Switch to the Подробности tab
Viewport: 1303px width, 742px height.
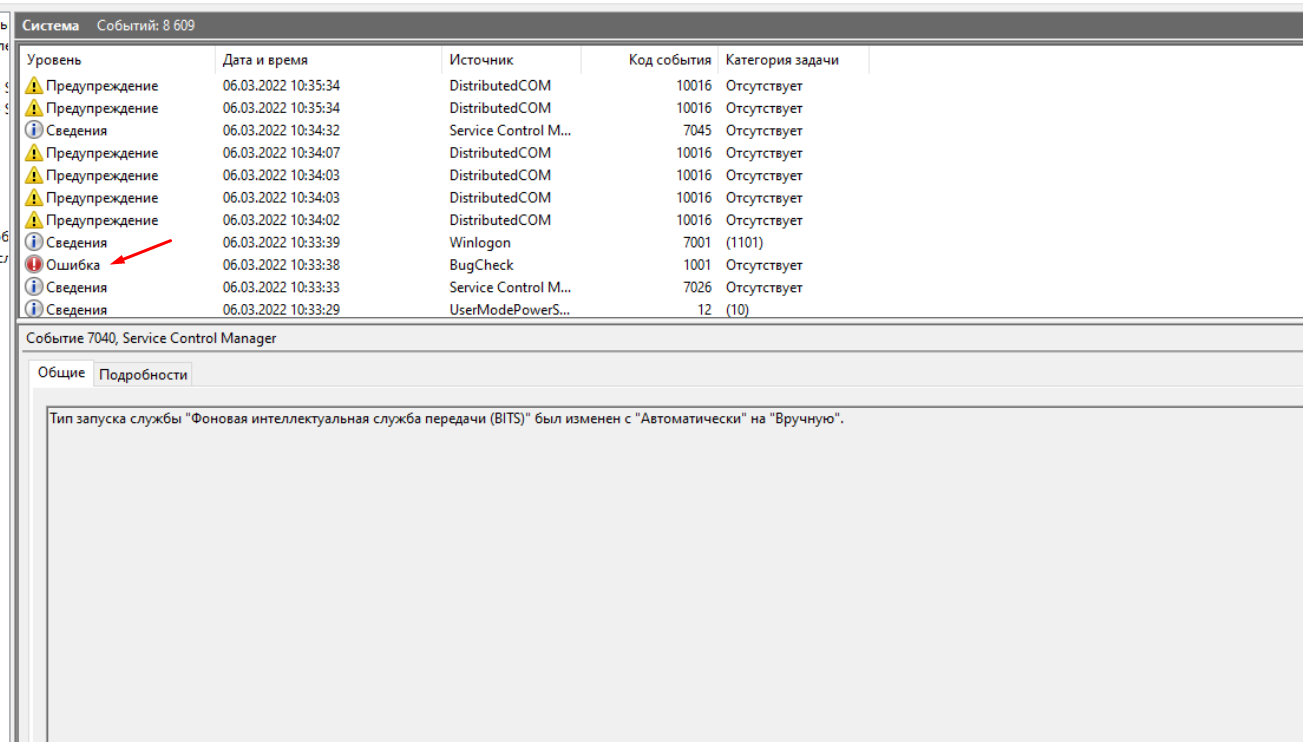tap(143, 374)
